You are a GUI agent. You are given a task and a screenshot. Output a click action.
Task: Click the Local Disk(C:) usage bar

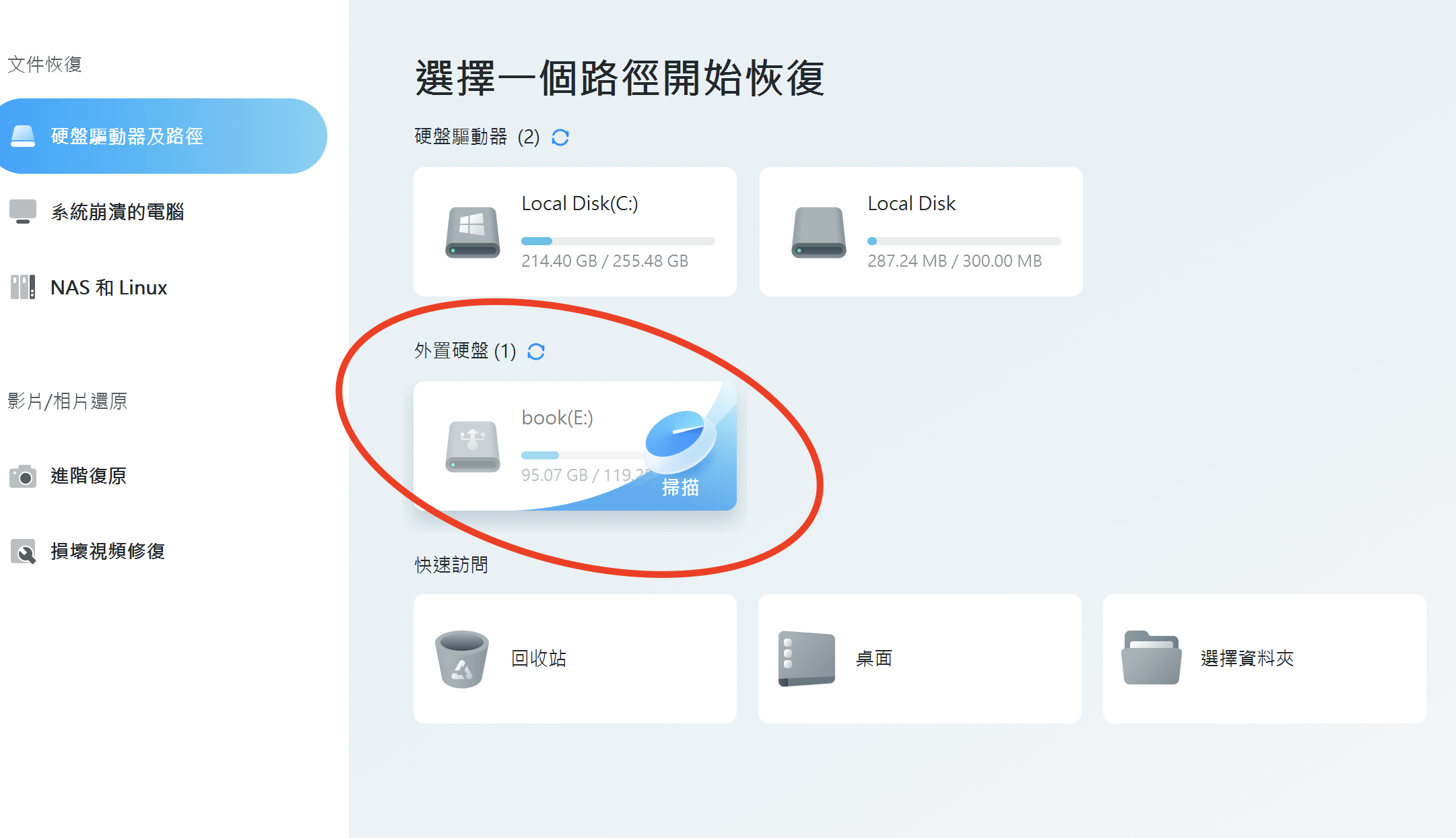(618, 241)
